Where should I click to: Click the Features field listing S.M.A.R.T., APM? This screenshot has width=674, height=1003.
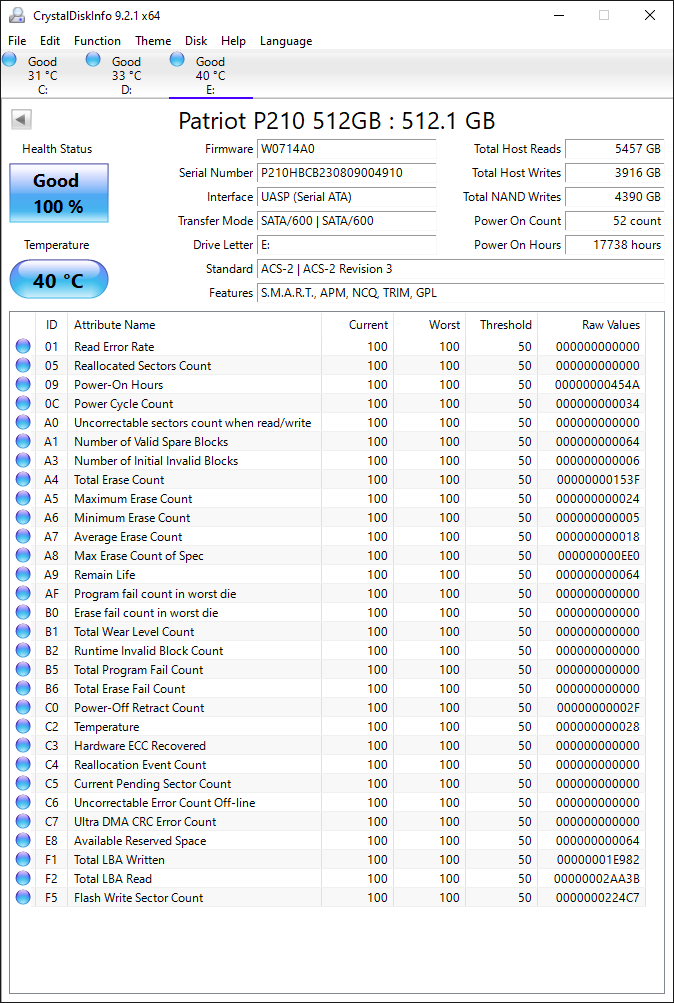point(460,293)
